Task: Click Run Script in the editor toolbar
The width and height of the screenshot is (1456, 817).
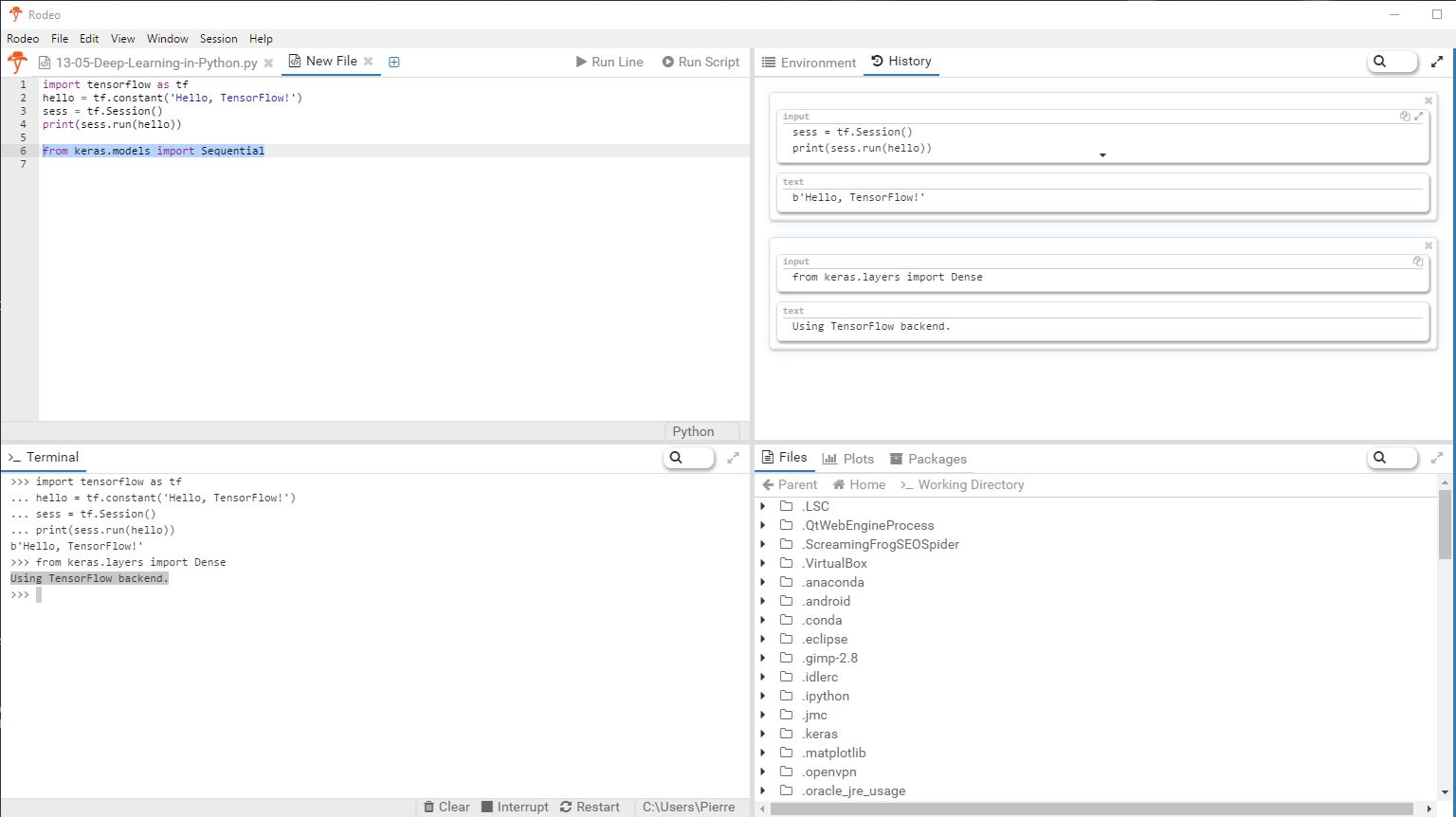Action: (701, 62)
